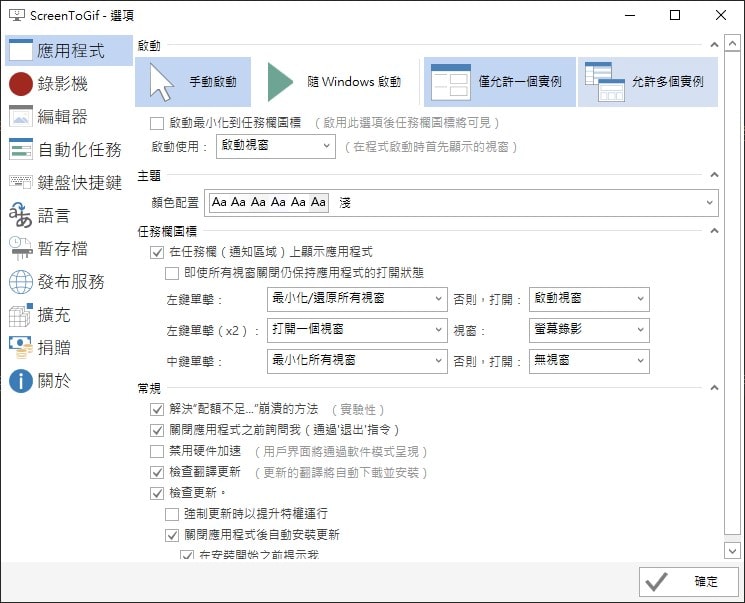This screenshot has height=603, width=745.
Task: Click the 自動化任務 icon in sidebar
Action: tap(21, 149)
